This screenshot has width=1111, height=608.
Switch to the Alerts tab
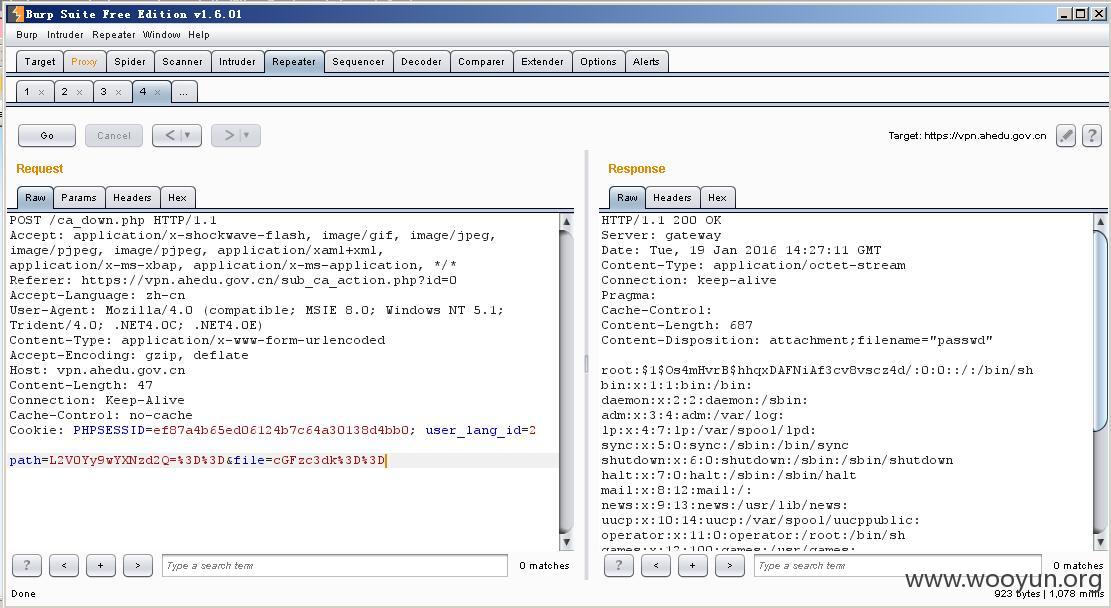[x=646, y=62]
